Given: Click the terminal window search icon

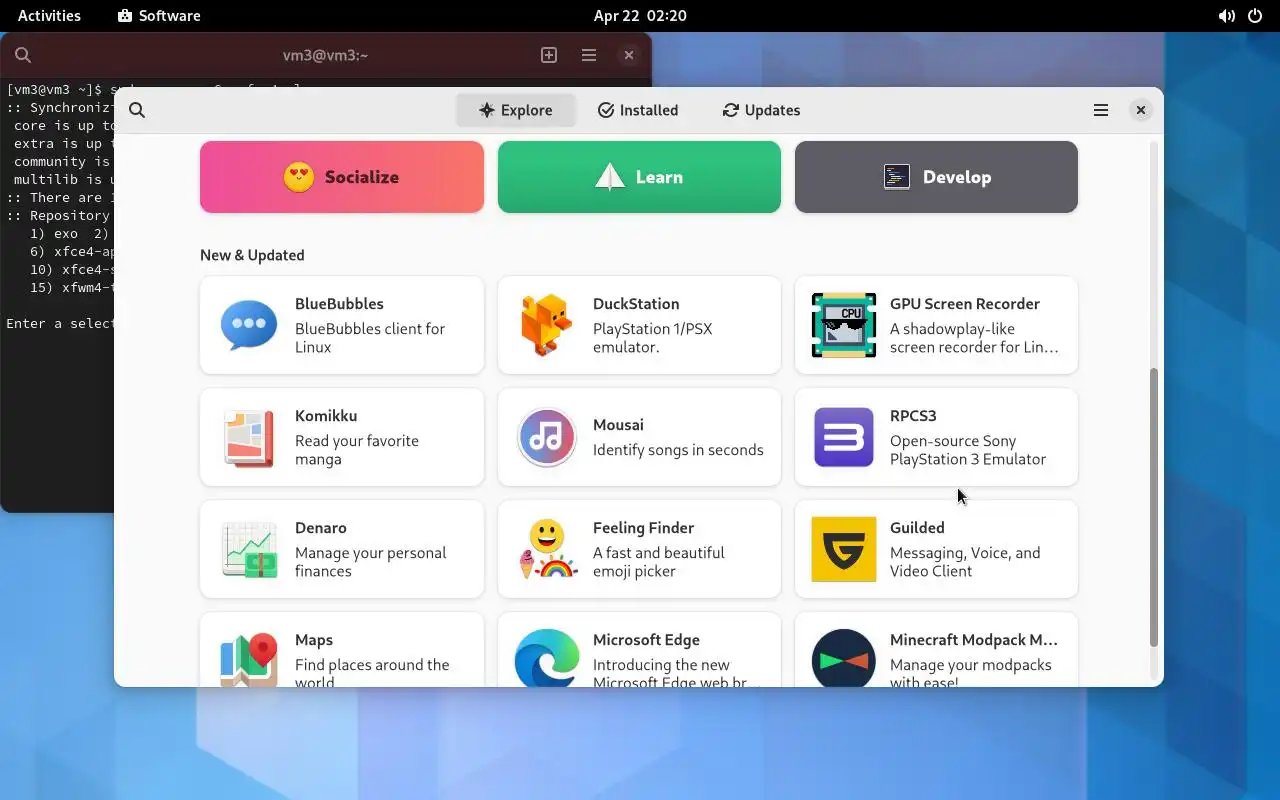Looking at the screenshot, I should tap(23, 55).
